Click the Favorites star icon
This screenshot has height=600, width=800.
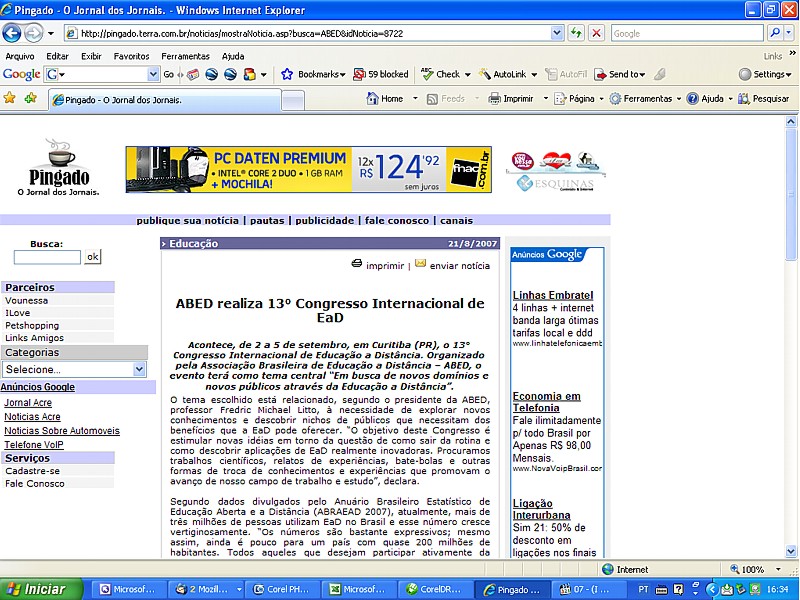[x=10, y=98]
